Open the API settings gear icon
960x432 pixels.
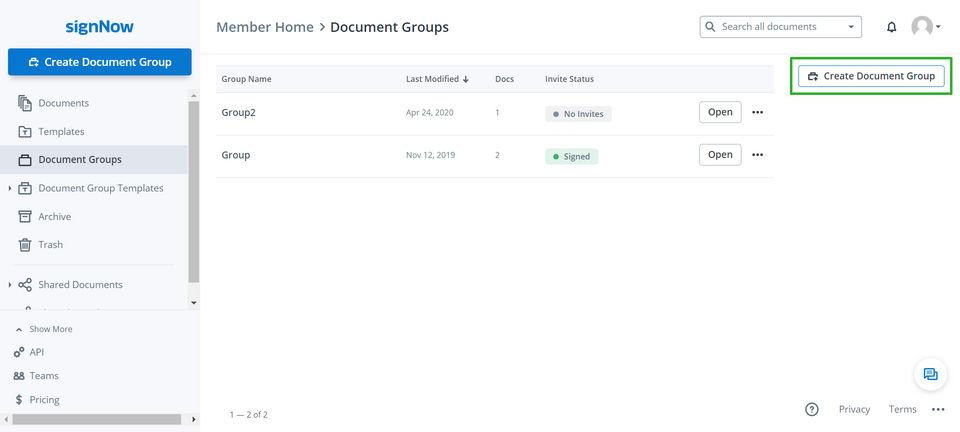point(19,352)
